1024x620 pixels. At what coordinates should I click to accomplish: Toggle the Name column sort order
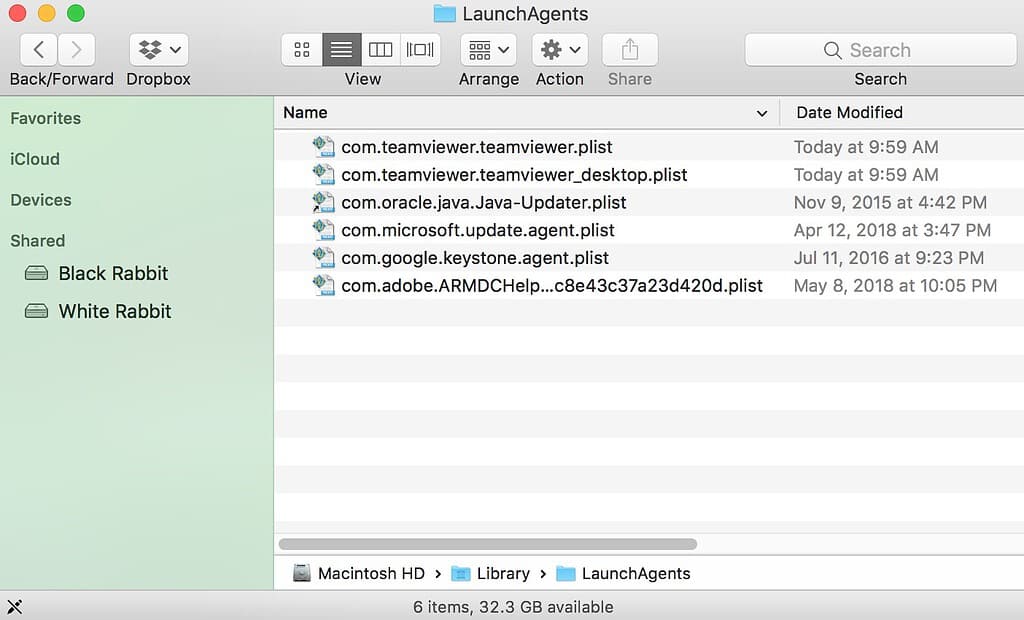[x=306, y=112]
